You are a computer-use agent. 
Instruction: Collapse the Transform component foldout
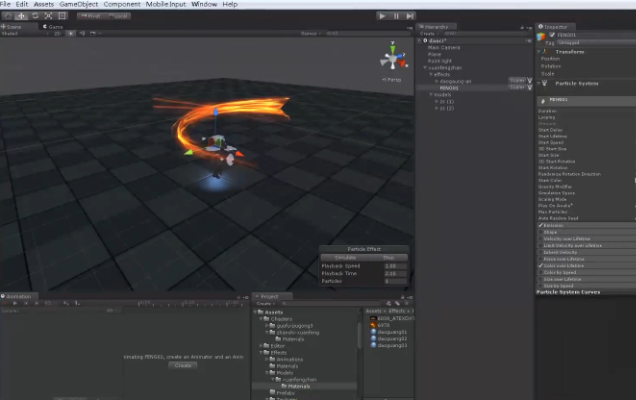pos(539,52)
